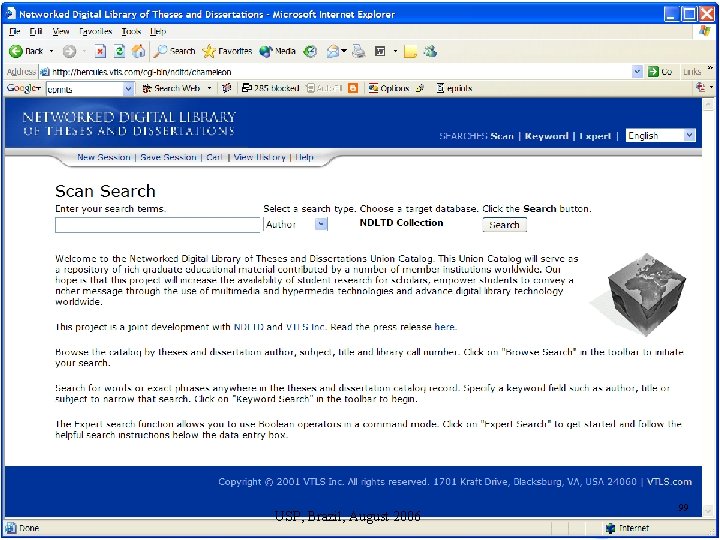Click the Done status bar text
Screen dimensions: 720x540
[28, 529]
